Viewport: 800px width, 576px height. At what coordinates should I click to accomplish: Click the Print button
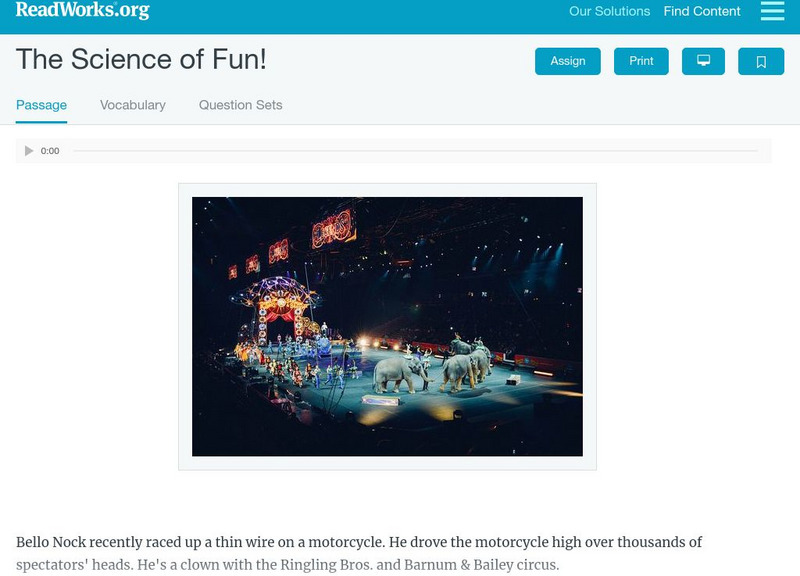641,61
